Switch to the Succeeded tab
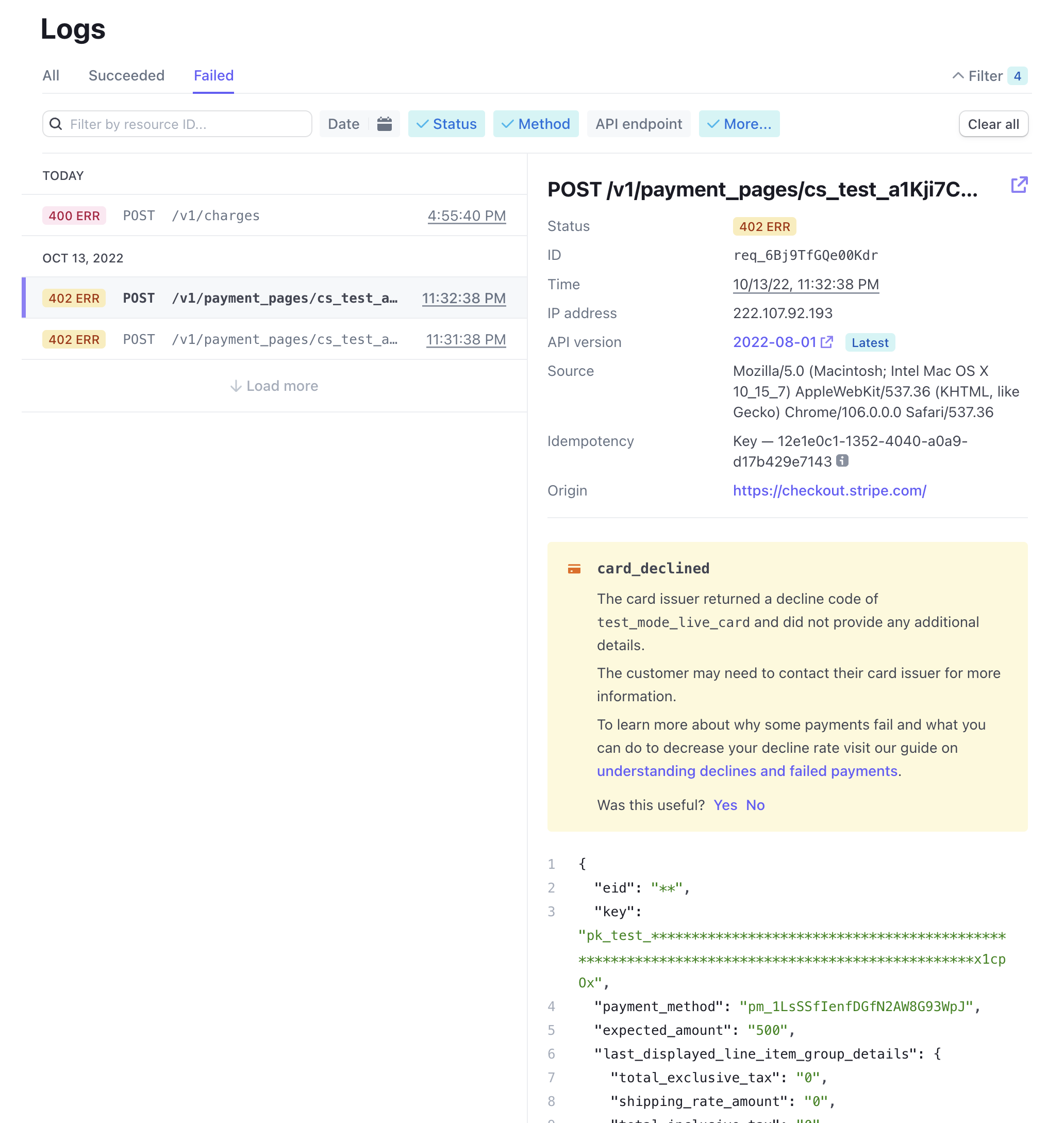 126,75
